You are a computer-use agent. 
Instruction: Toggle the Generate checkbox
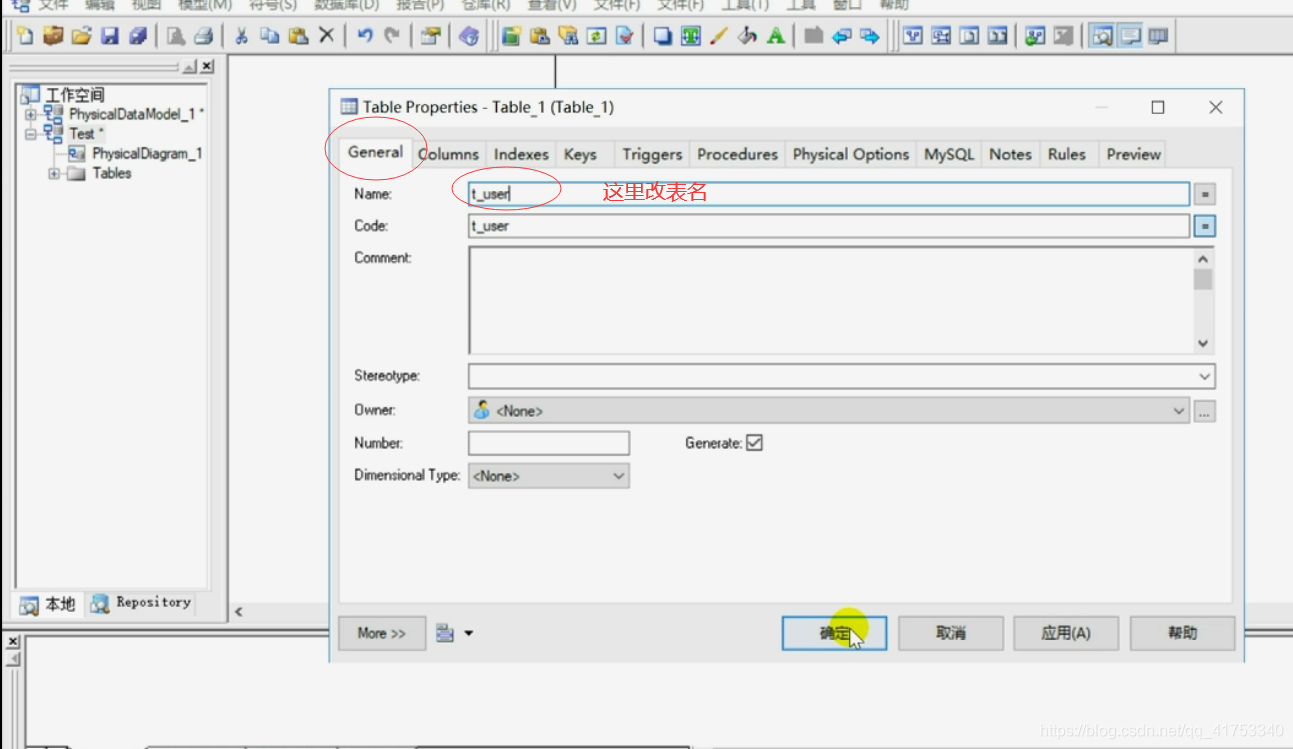pos(754,442)
